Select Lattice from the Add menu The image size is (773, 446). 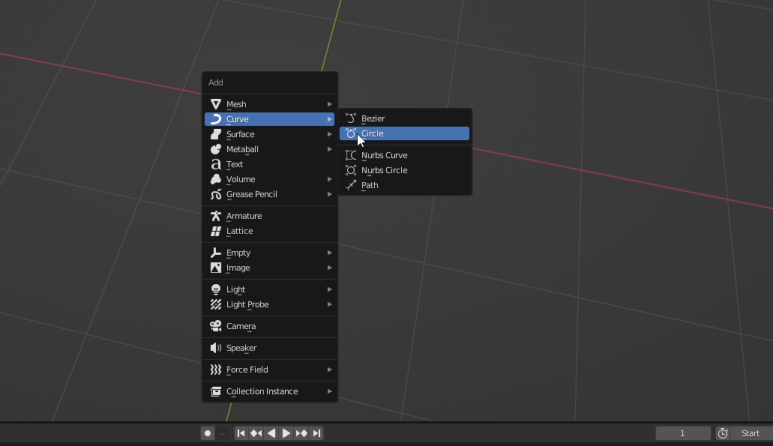[x=270, y=231]
